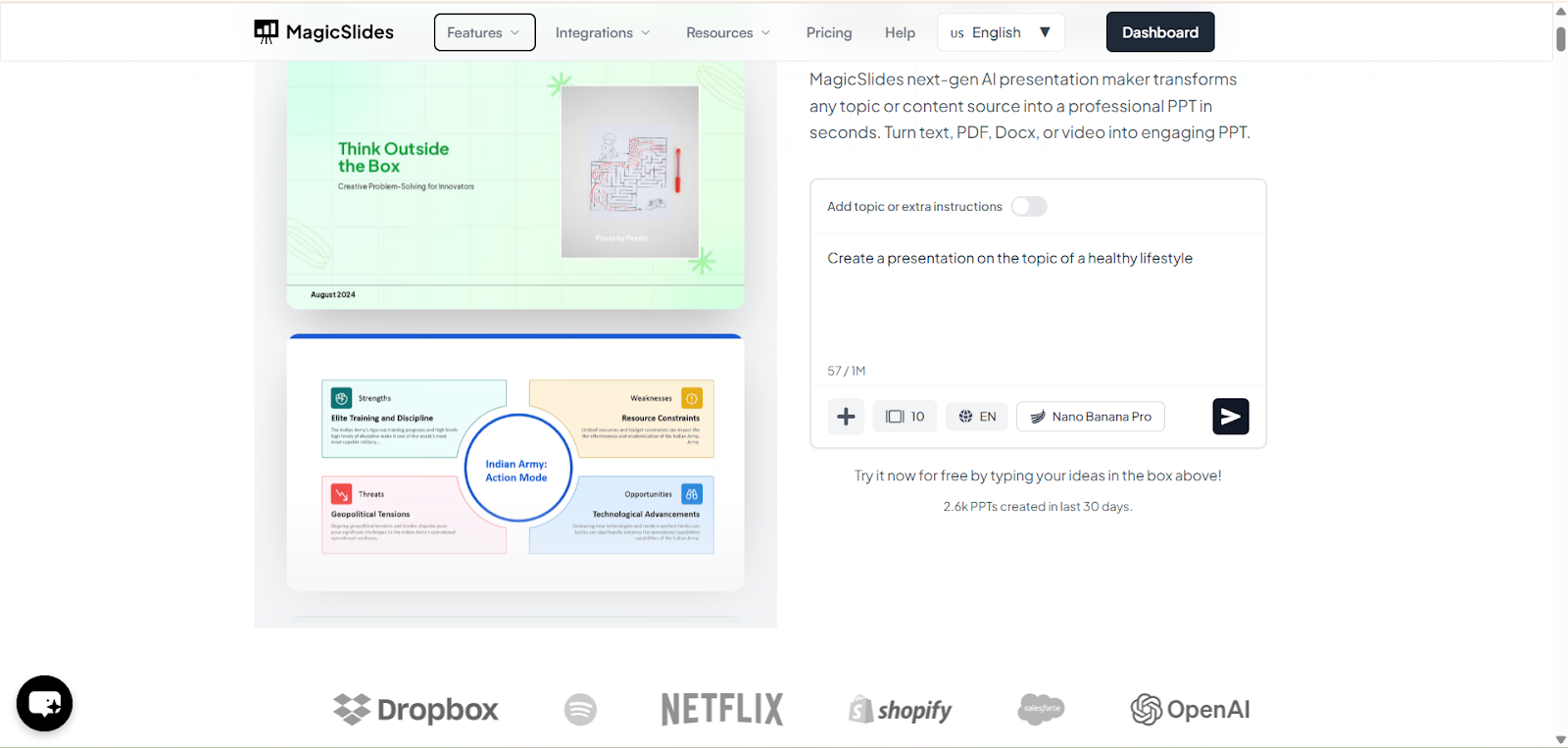Choose AI model Nano Banana Pro
Viewport: 1568px width, 748px height.
(x=1091, y=417)
